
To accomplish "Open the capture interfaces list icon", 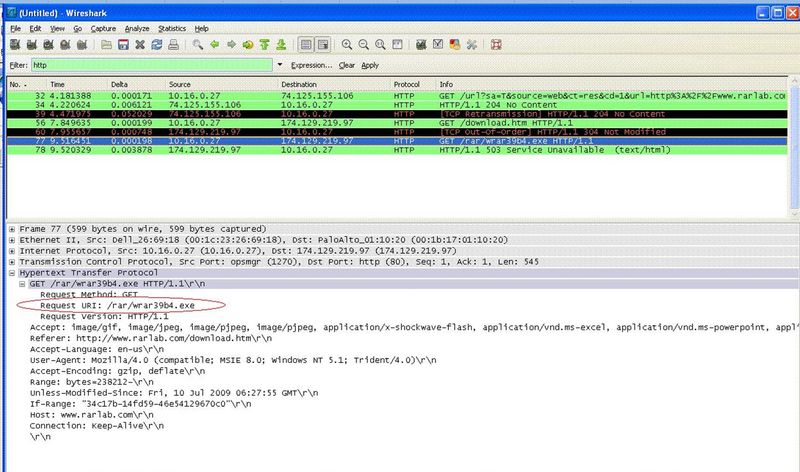I will click(x=15, y=45).
